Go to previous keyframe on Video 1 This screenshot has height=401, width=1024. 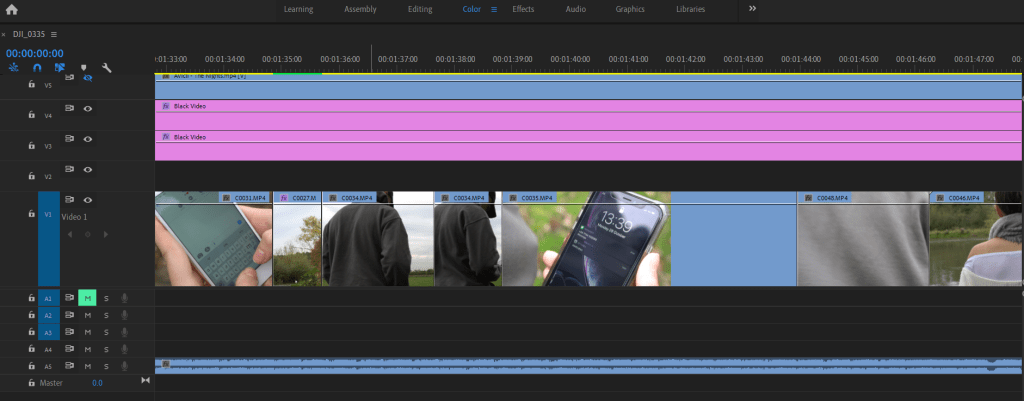(70, 234)
